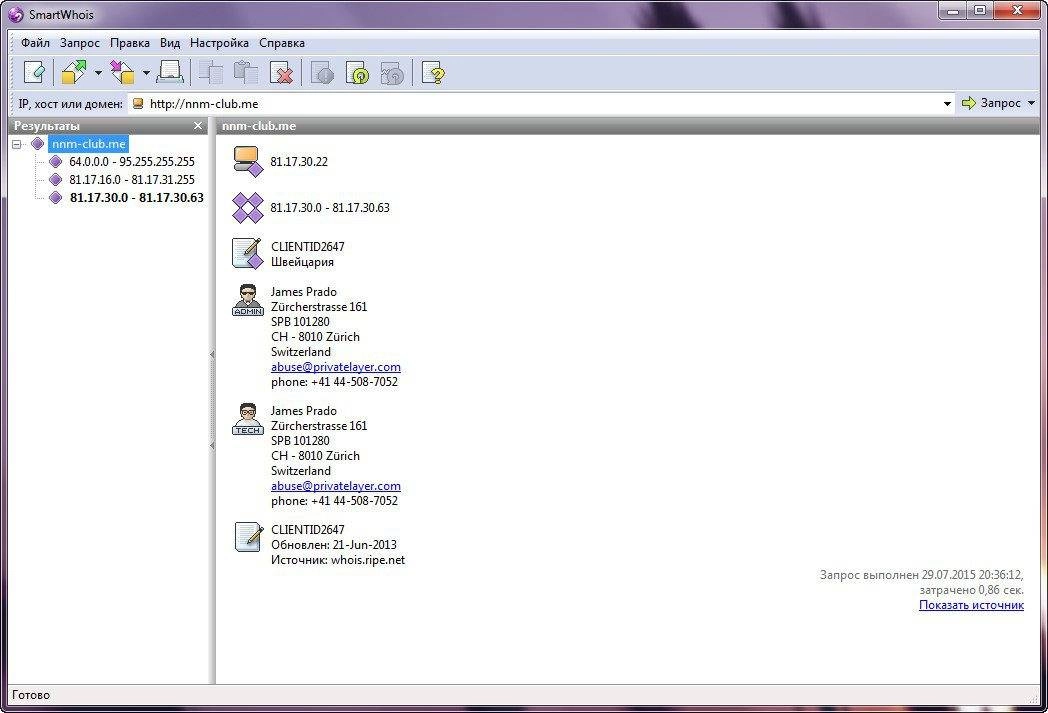Click the address bar favicon icon

tap(138, 104)
